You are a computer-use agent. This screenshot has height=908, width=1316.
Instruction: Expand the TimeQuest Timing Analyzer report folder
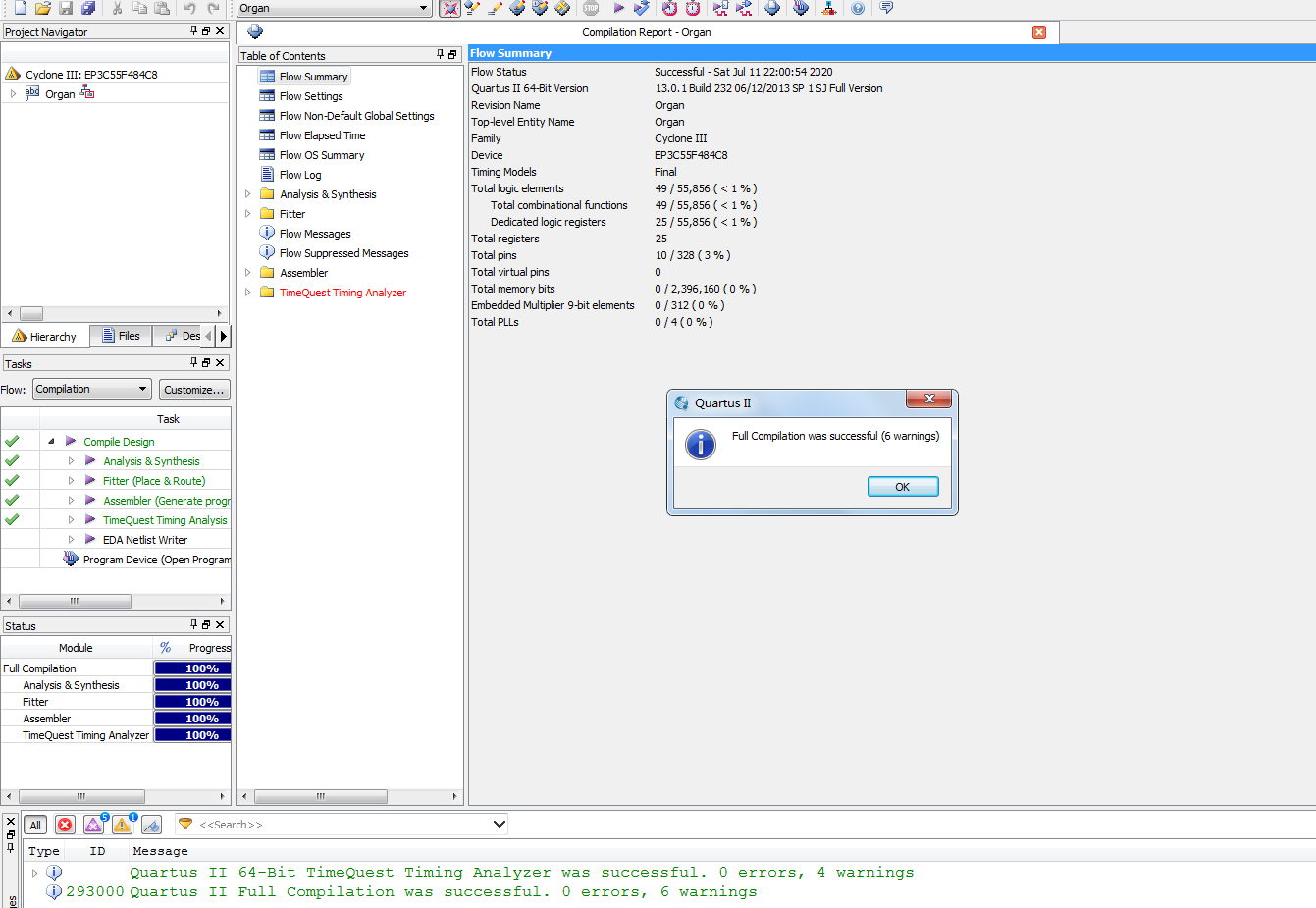pyautogui.click(x=248, y=293)
